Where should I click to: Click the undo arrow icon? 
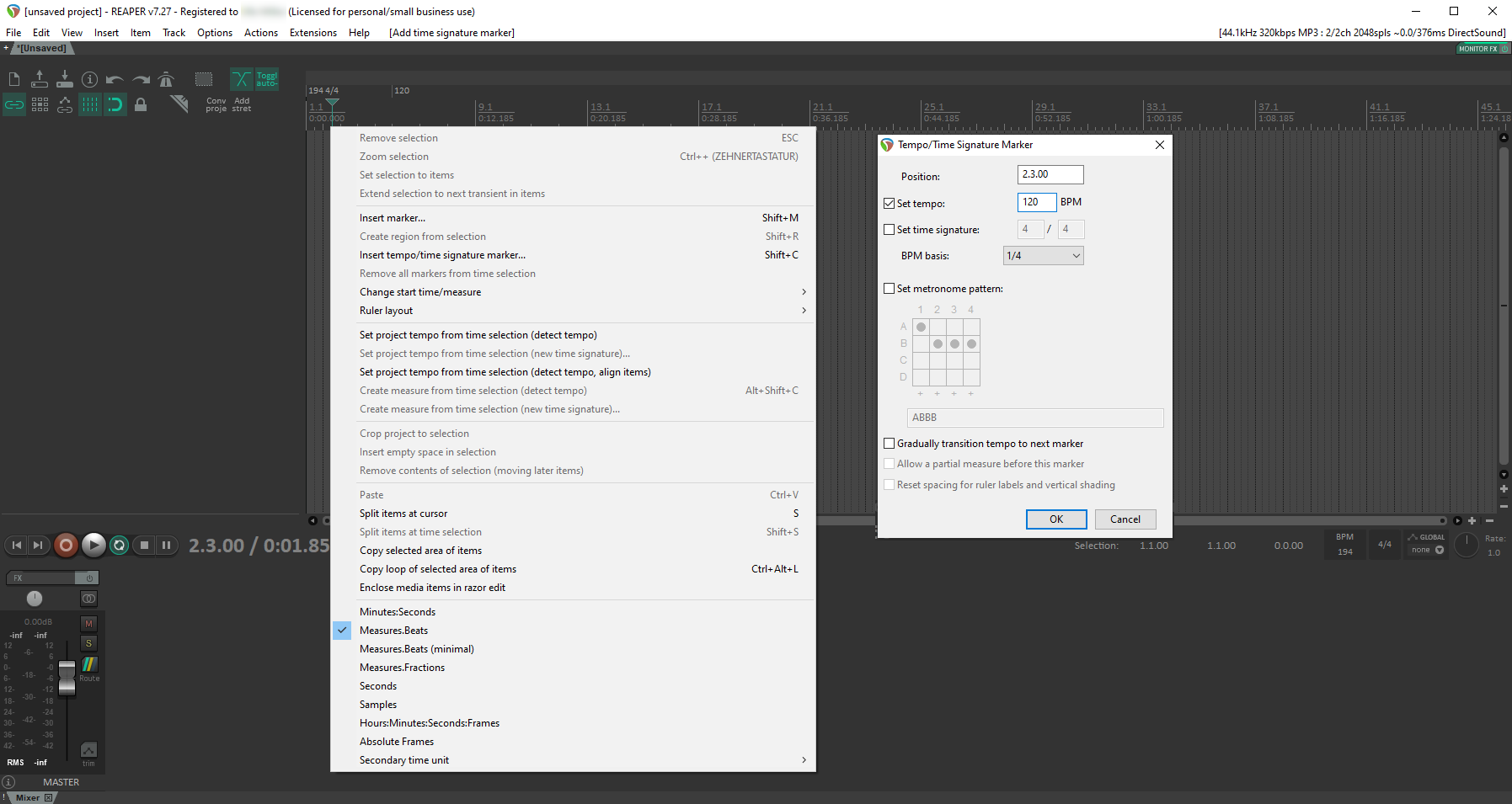click(115, 80)
